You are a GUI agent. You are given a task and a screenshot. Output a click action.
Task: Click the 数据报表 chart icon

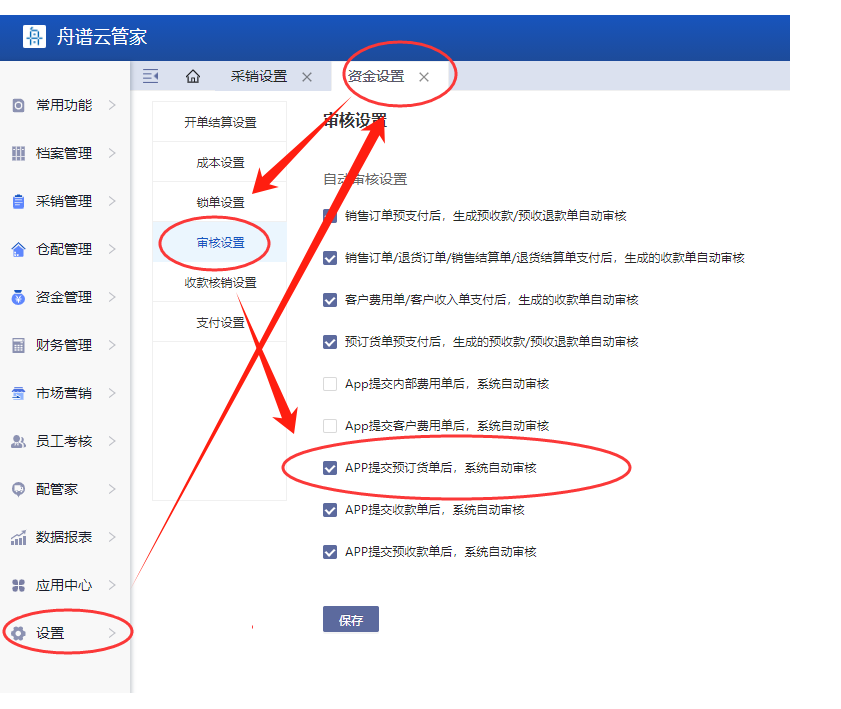(18, 537)
